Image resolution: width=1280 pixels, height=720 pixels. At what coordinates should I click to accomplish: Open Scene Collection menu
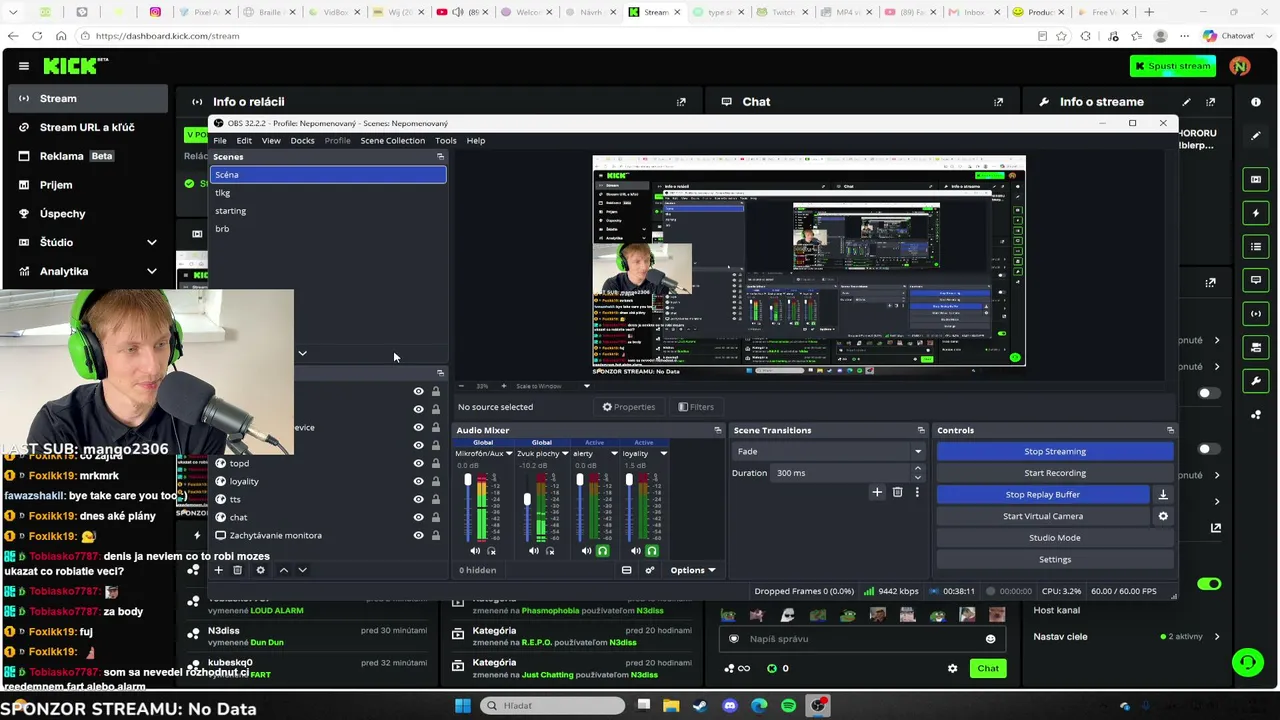click(x=392, y=141)
